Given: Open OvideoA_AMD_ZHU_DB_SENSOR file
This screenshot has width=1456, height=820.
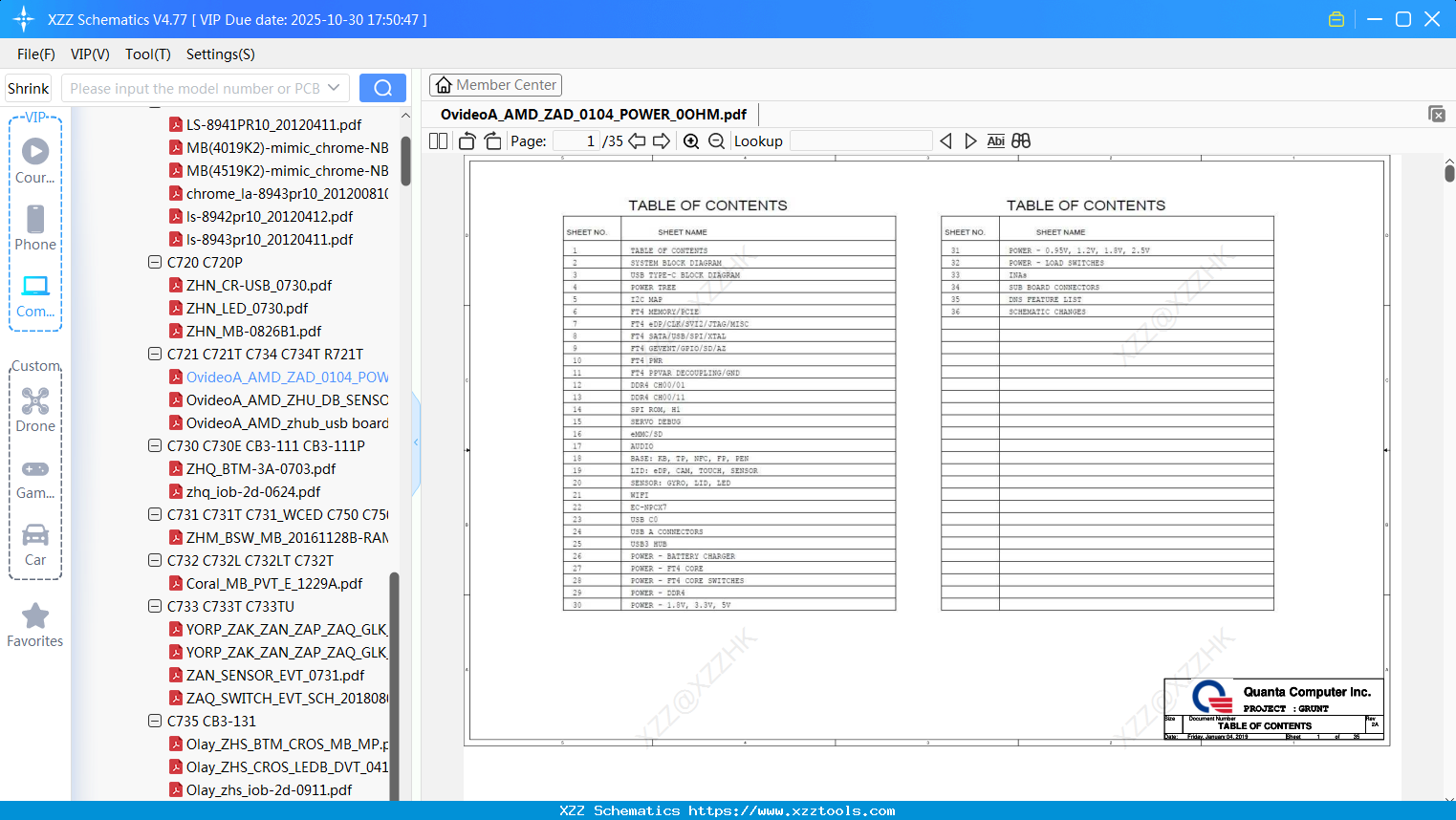Looking at the screenshot, I should [287, 399].
